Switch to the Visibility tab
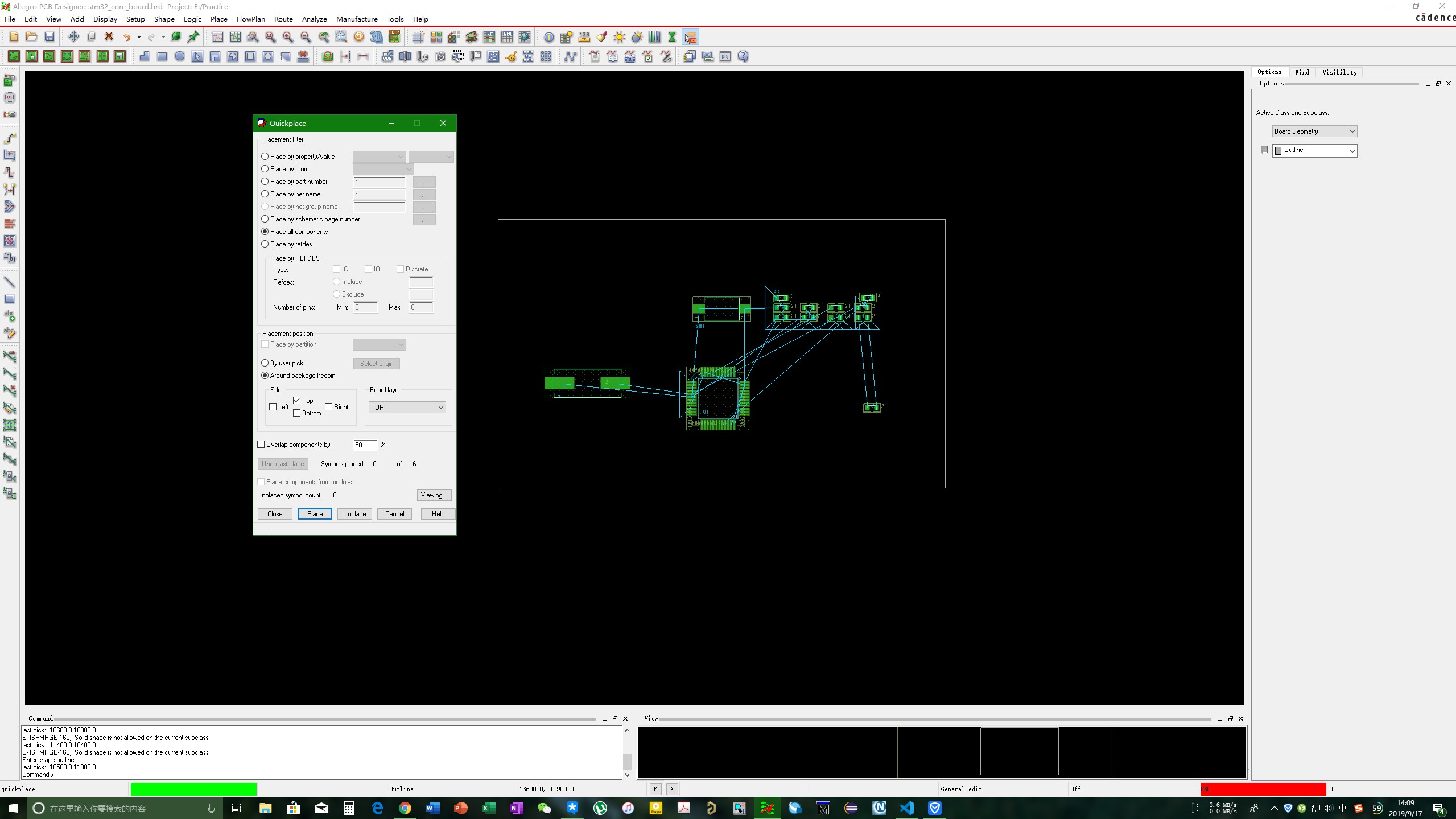 point(1339,72)
